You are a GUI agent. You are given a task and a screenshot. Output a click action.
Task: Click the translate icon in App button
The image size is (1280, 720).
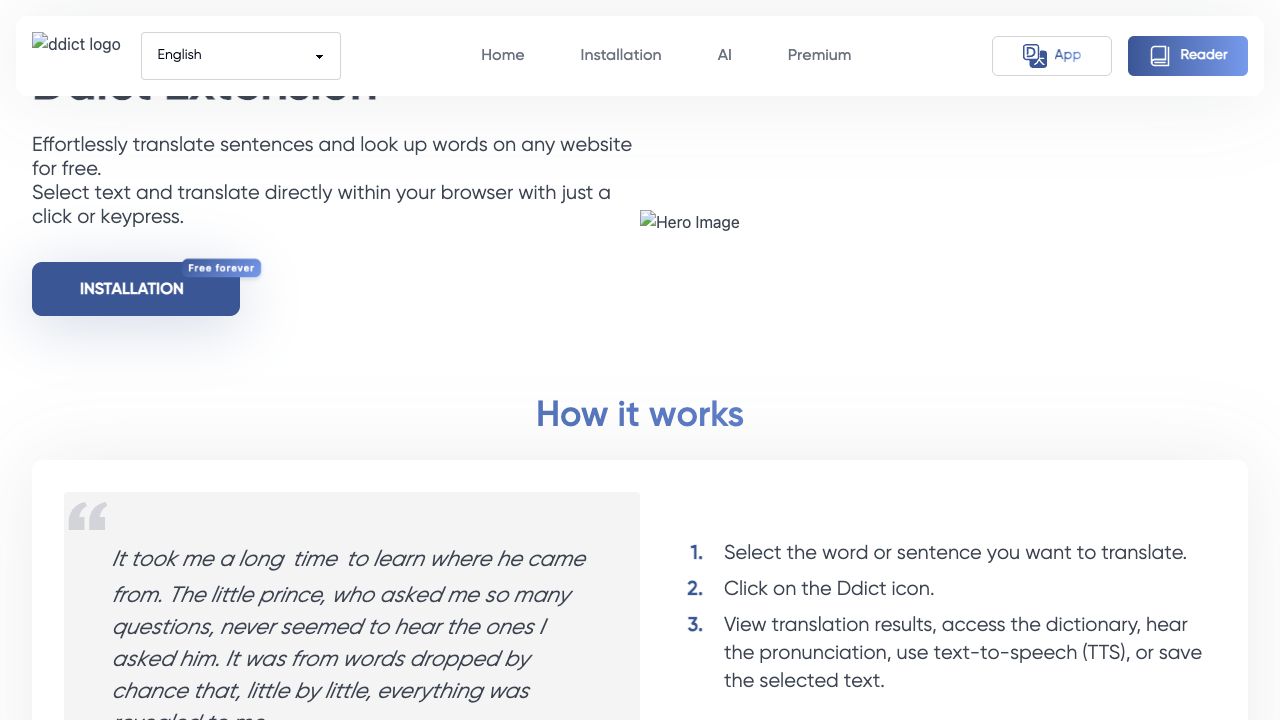[1034, 56]
